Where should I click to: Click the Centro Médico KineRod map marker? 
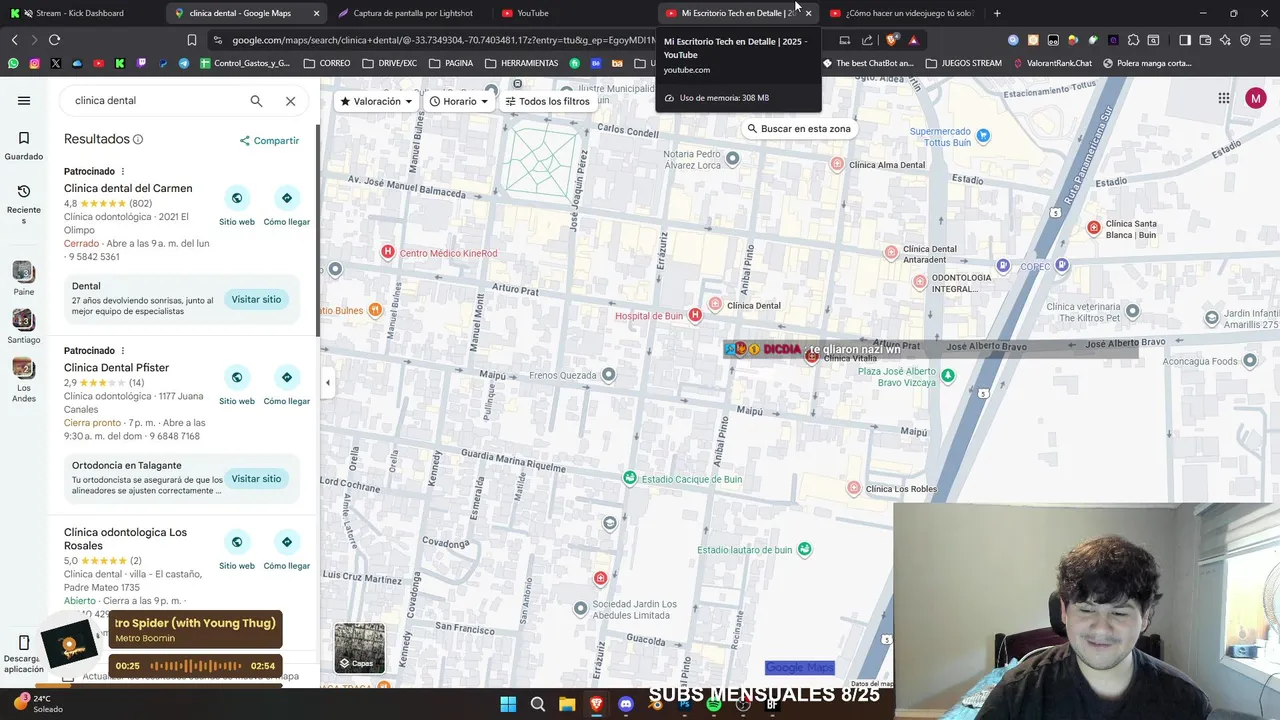click(x=388, y=252)
